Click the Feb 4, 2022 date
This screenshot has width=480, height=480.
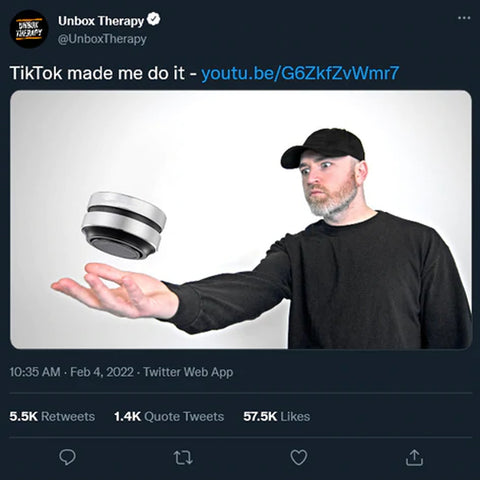click(102, 372)
